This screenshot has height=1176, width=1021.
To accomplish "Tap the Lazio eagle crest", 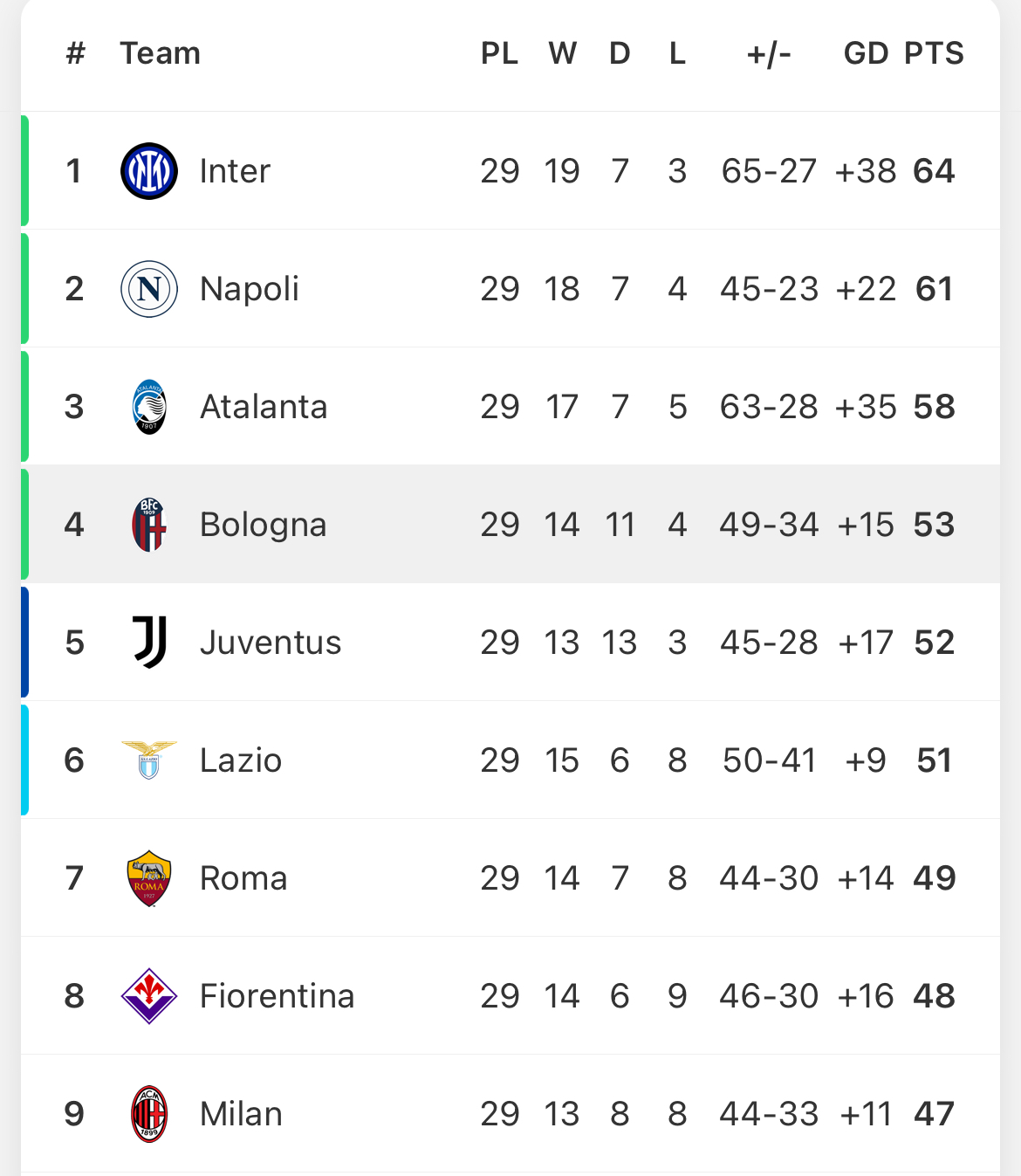I will click(149, 760).
